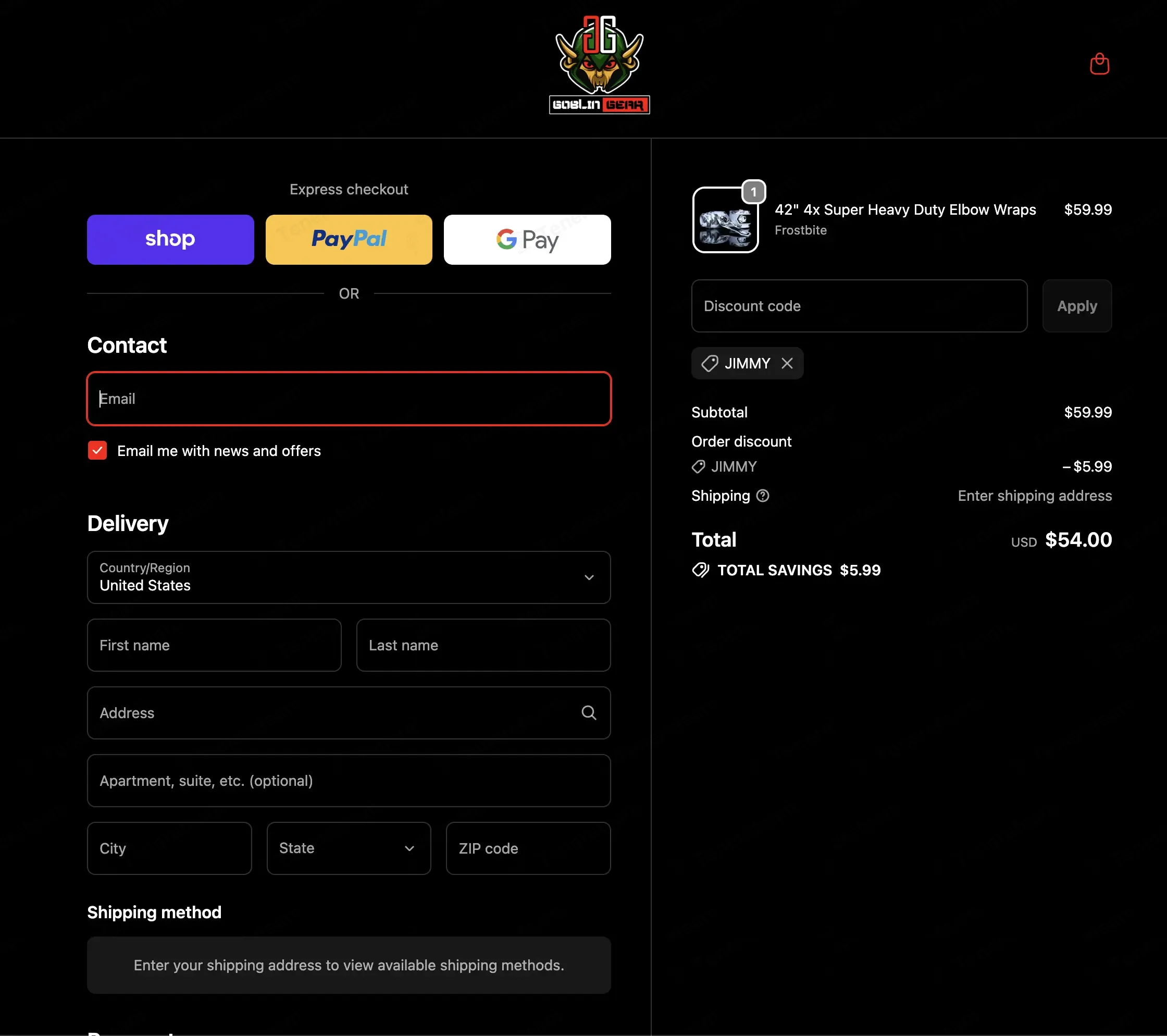
Task: Click the Discount code field
Action: pos(859,306)
